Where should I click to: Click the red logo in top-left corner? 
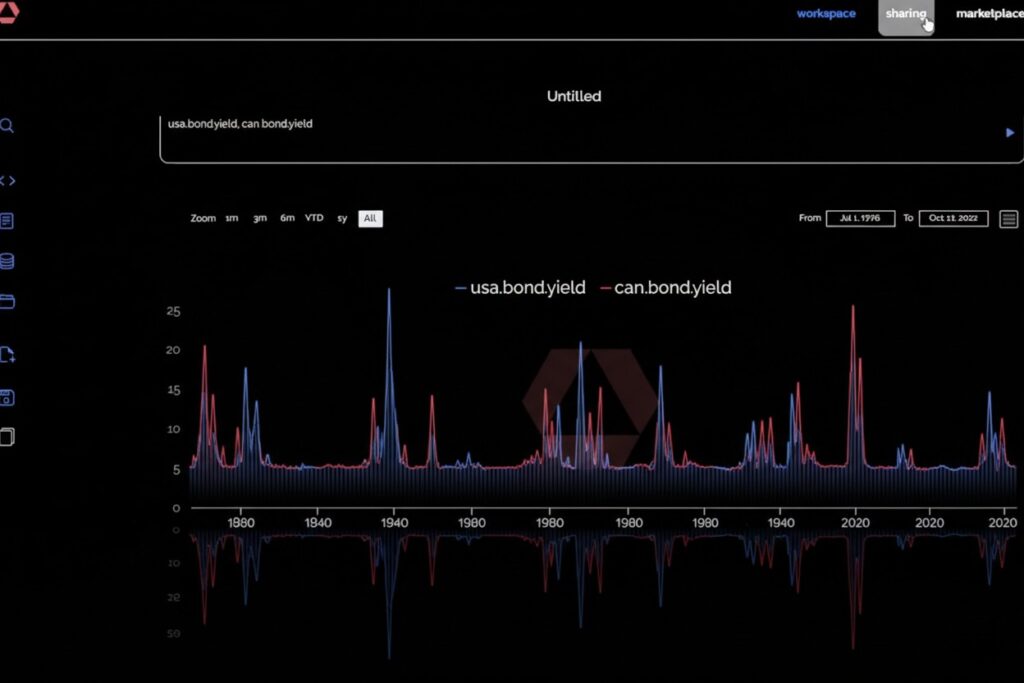pyautogui.click(x=8, y=12)
